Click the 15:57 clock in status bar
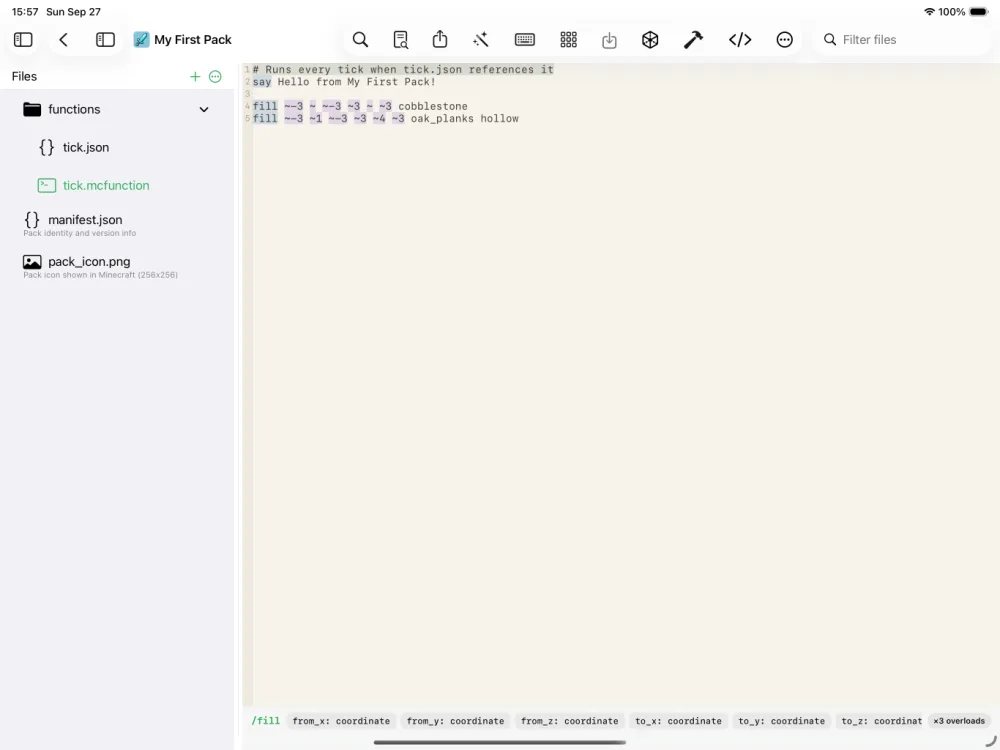1000x750 pixels. 25,11
